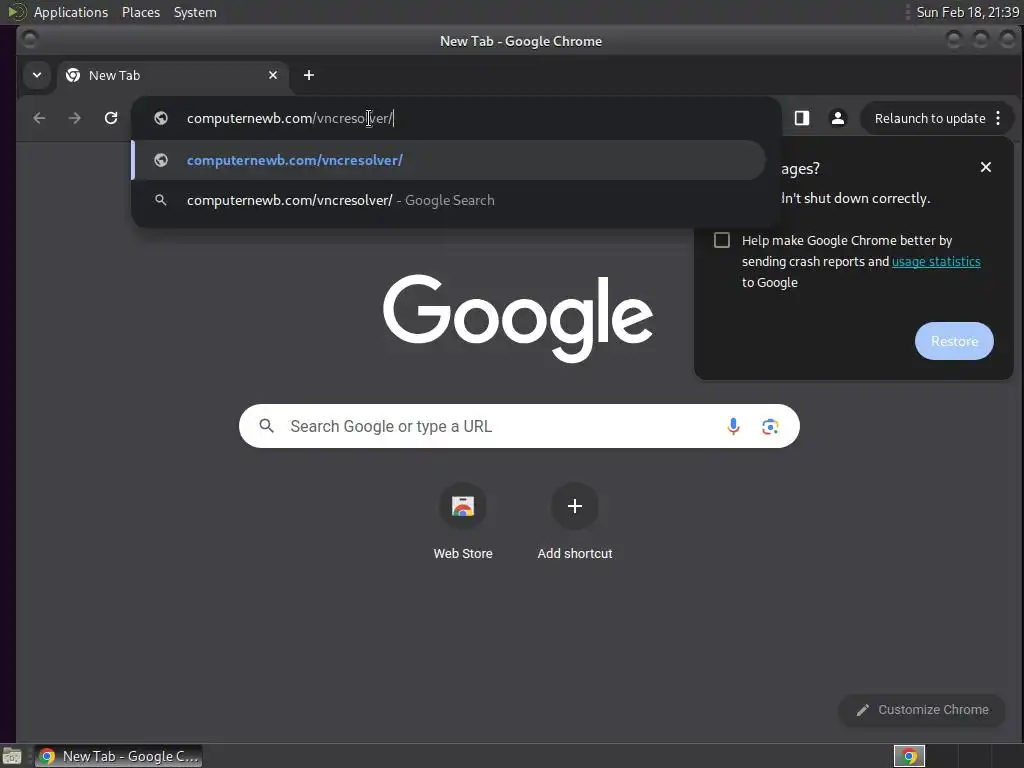Reload the current page
Viewport: 1024px width, 768px height.
(111, 118)
